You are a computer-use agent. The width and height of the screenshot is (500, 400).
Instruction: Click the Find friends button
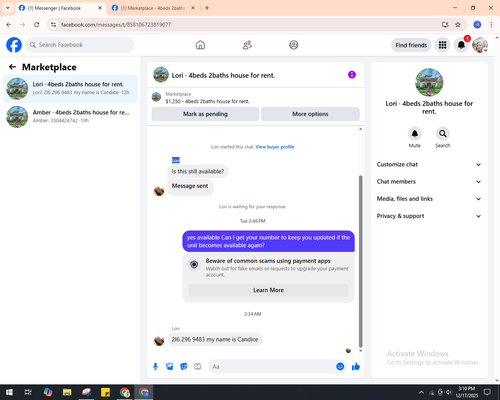tap(411, 45)
